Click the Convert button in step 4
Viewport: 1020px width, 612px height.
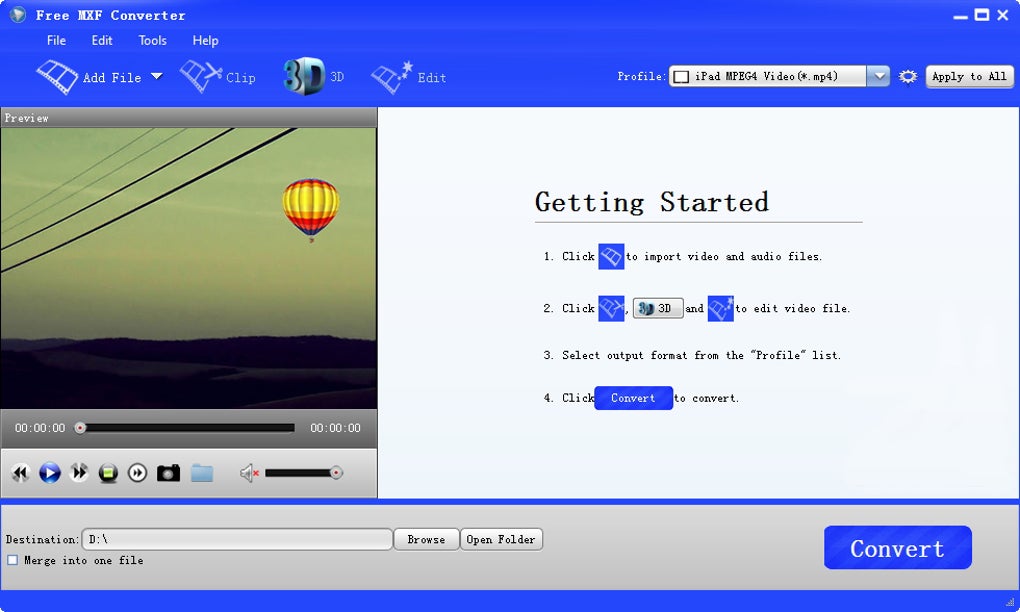click(633, 398)
